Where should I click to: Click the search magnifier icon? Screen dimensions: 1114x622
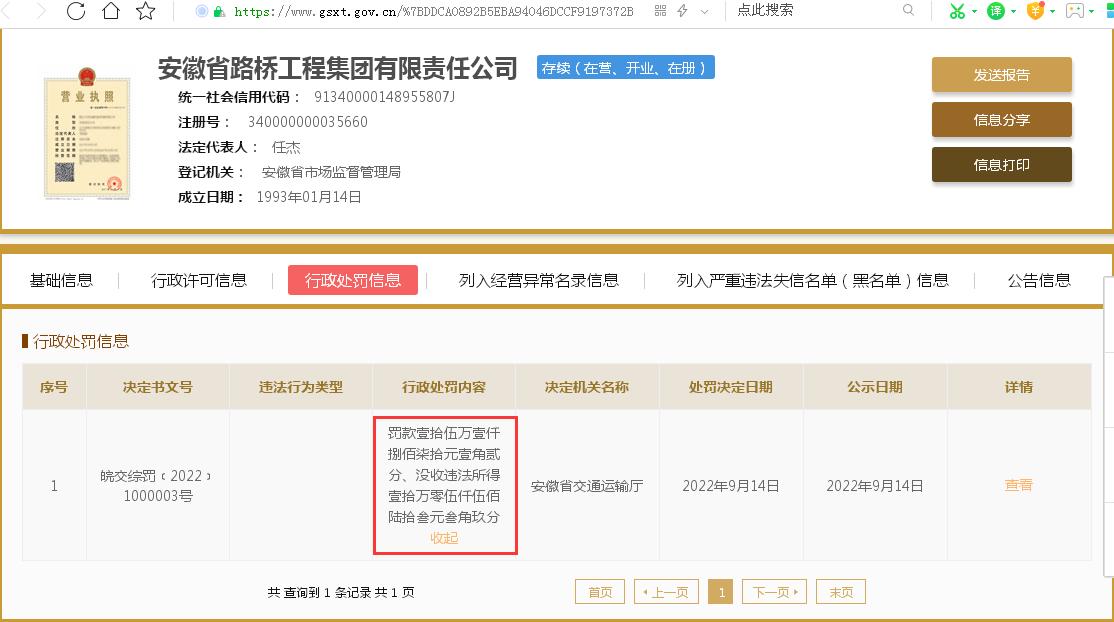tap(908, 10)
